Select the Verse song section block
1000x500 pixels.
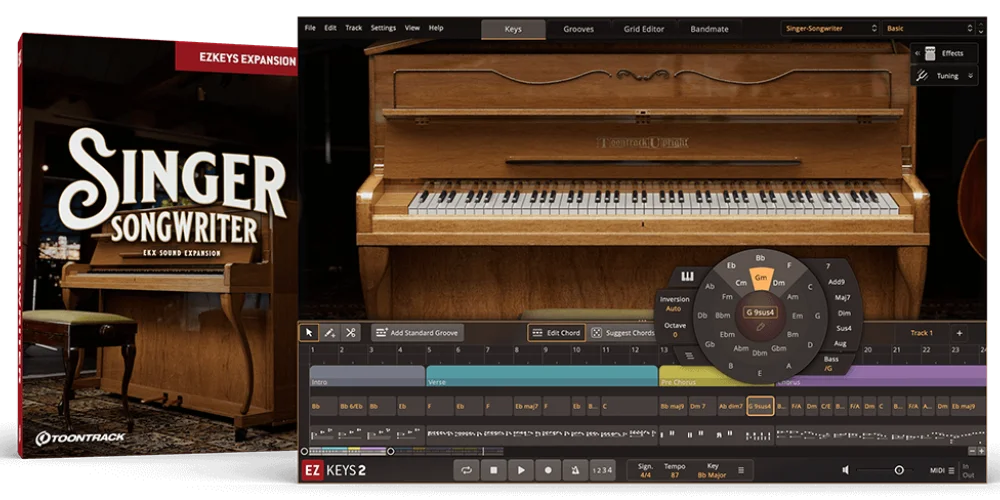[x=542, y=376]
